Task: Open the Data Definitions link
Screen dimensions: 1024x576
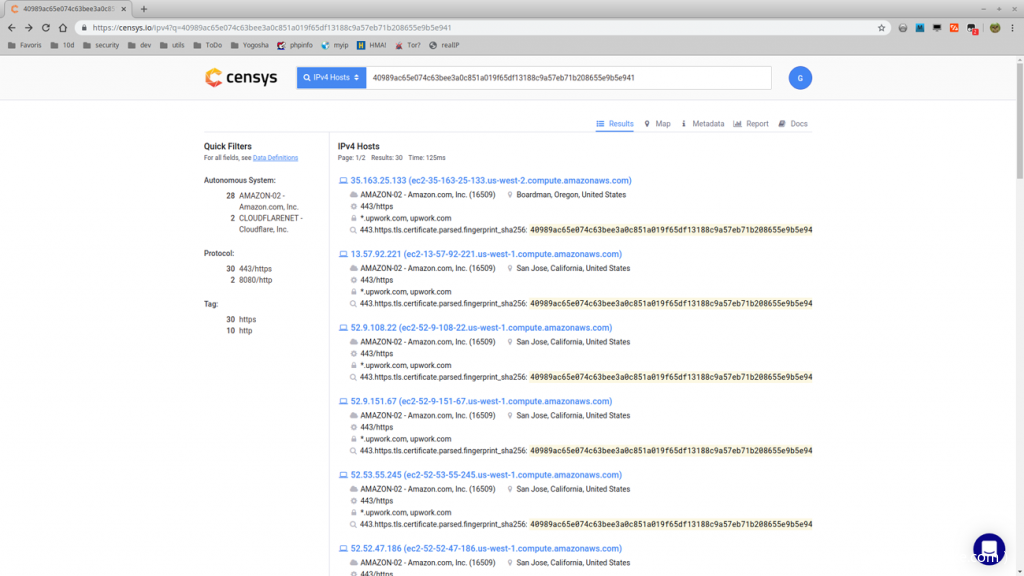Action: (x=275, y=158)
